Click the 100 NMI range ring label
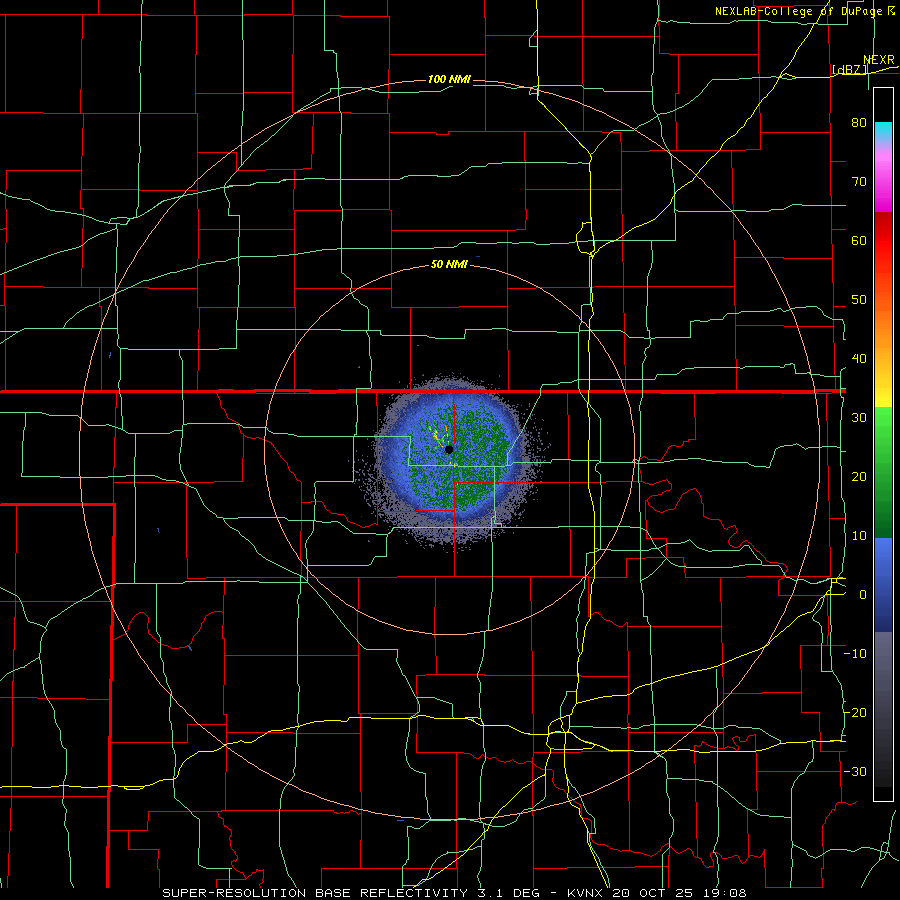 pos(449,79)
